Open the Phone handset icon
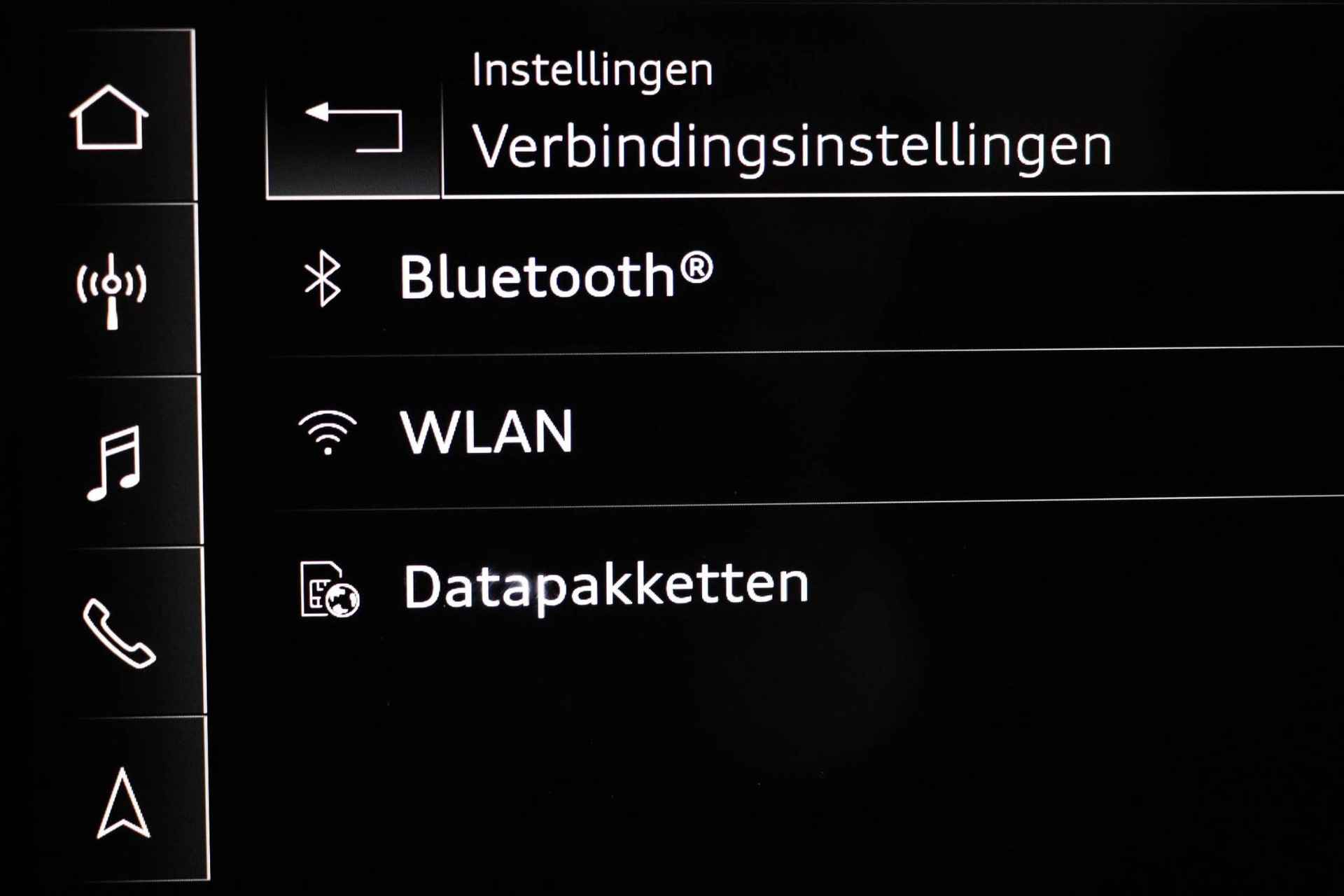This screenshot has height=896, width=1344. (x=119, y=633)
